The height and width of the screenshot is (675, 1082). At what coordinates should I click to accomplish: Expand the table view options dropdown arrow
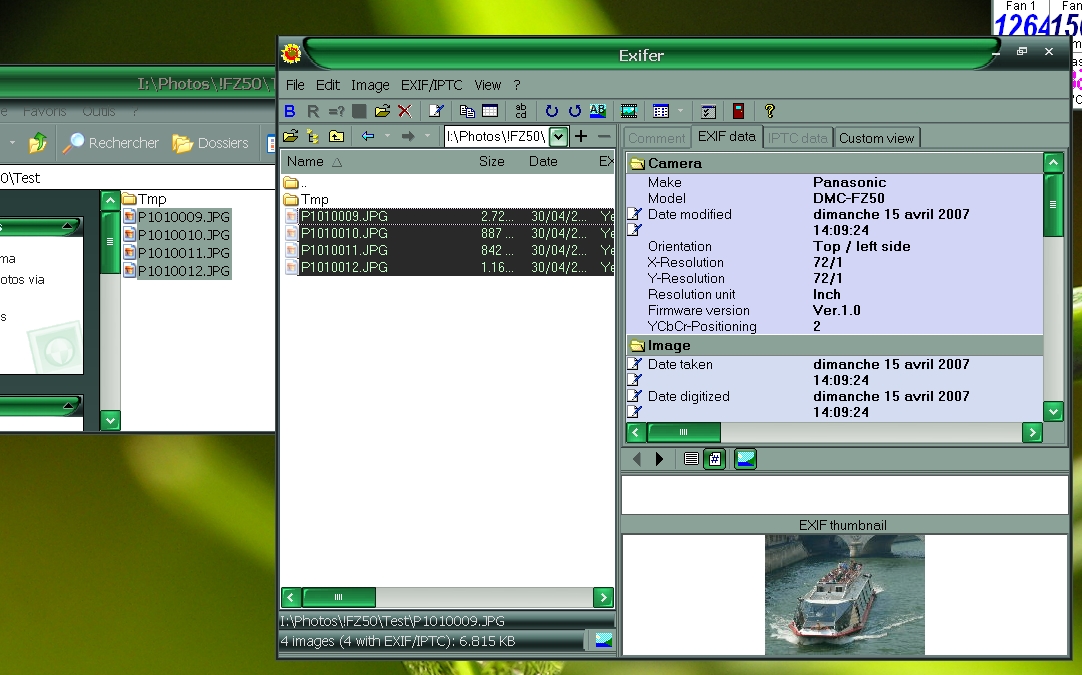pyautogui.click(x=680, y=111)
